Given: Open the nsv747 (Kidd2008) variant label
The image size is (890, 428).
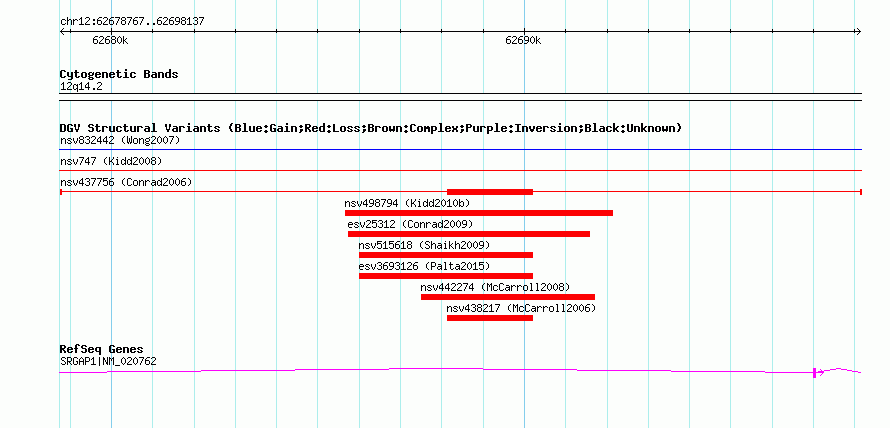Looking at the screenshot, I should [111, 161].
